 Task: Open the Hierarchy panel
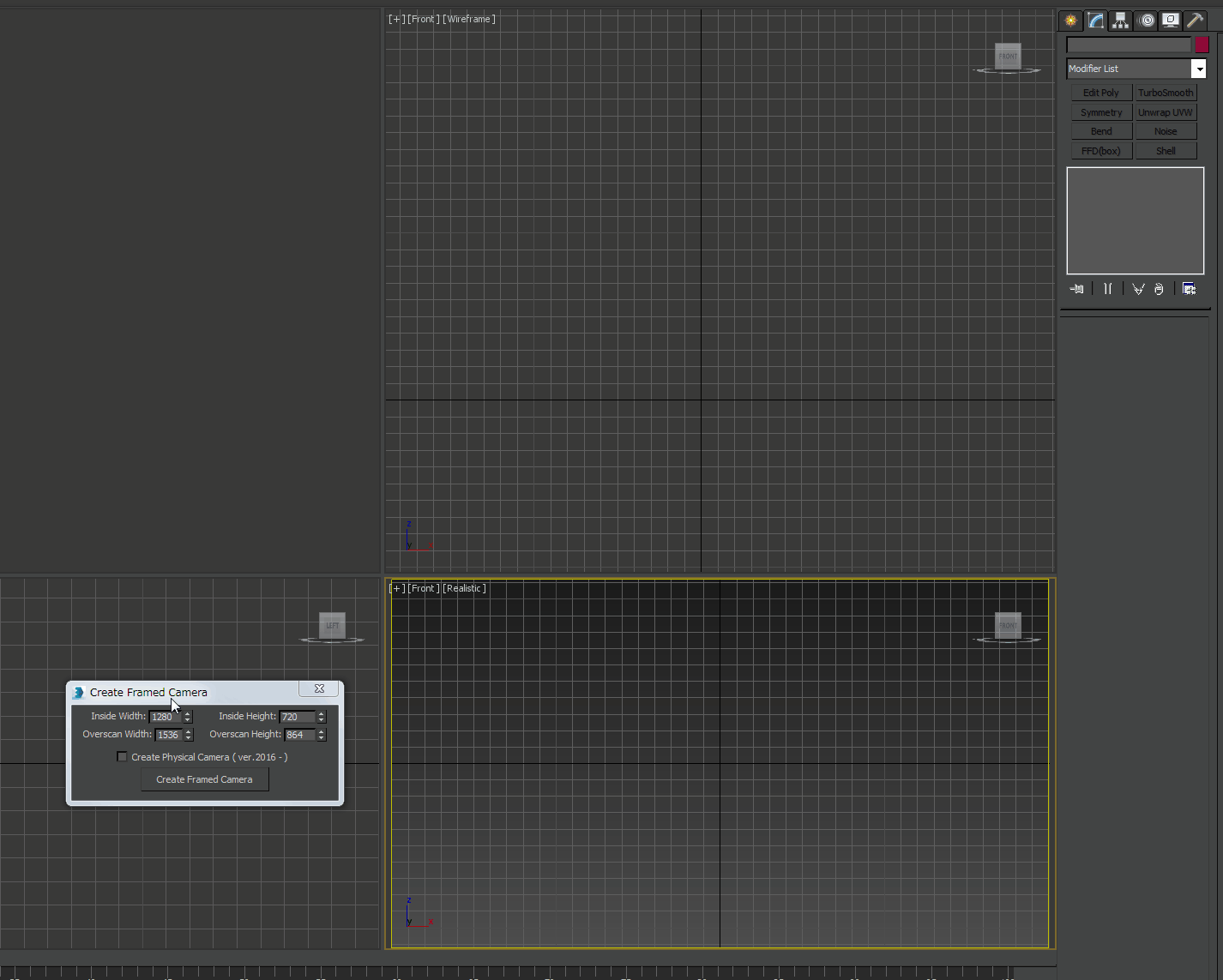point(1120,20)
